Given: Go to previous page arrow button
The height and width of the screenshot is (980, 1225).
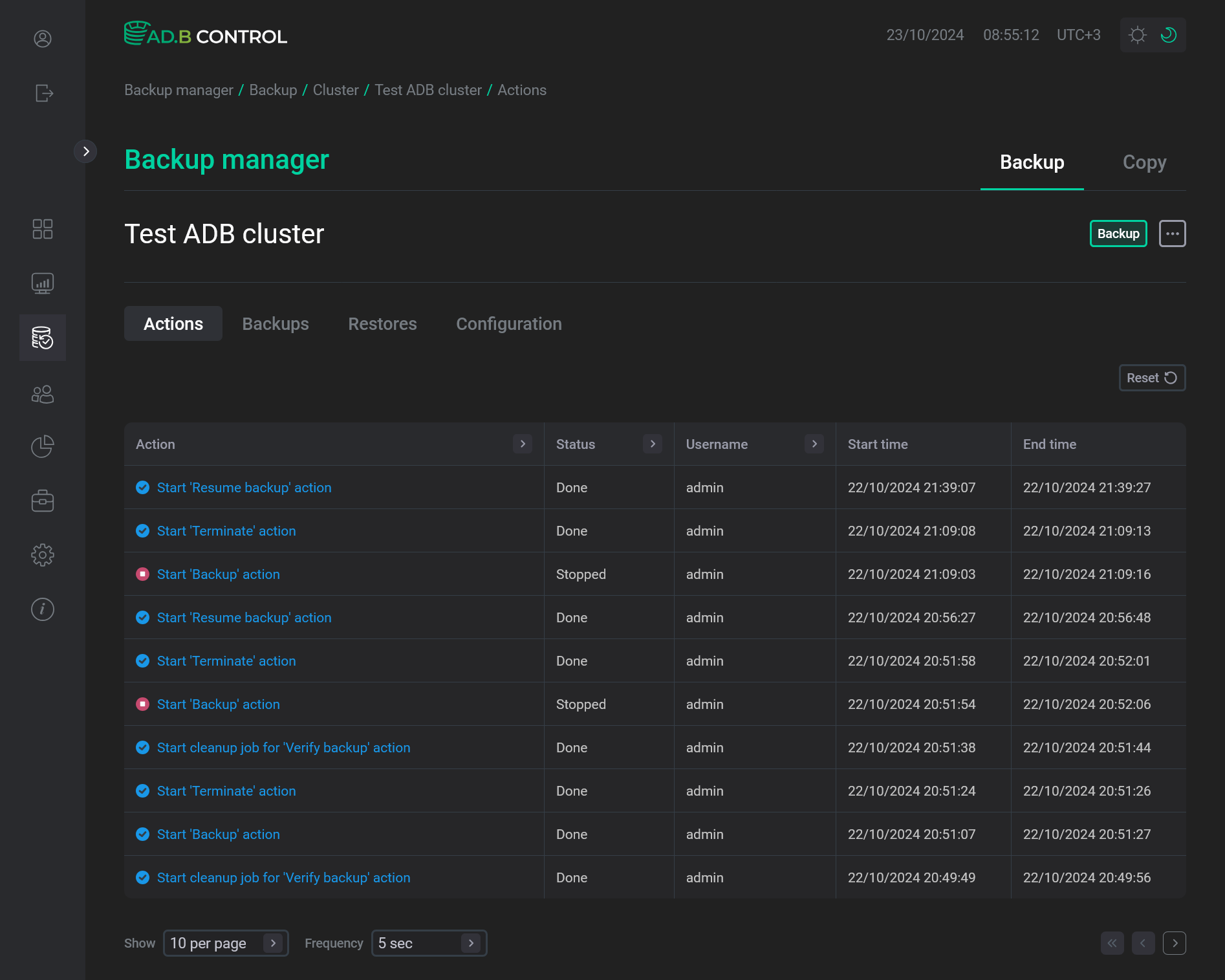Looking at the screenshot, I should [1144, 943].
